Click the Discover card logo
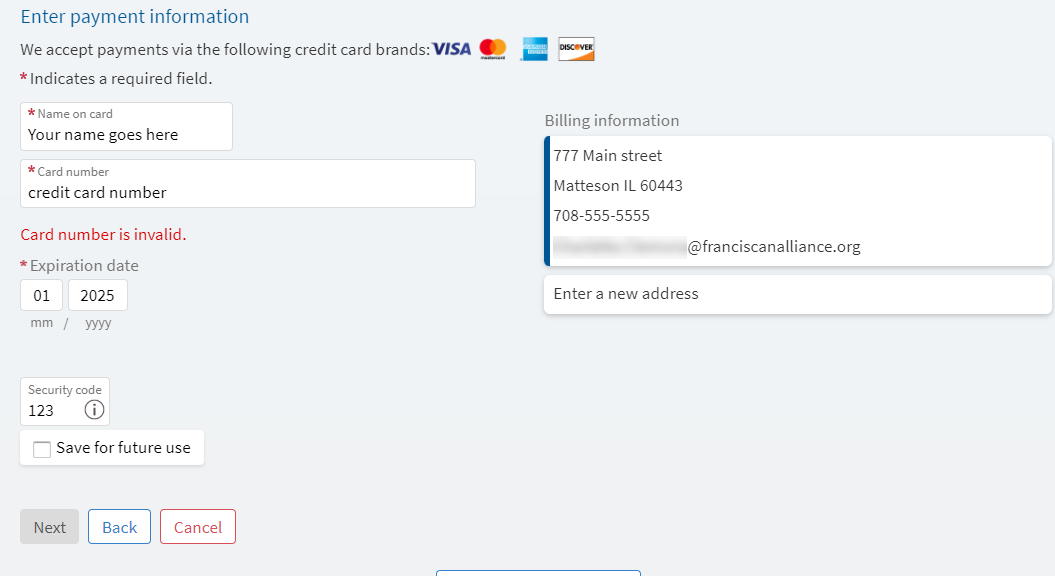Image resolution: width=1055 pixels, height=576 pixels. click(576, 49)
